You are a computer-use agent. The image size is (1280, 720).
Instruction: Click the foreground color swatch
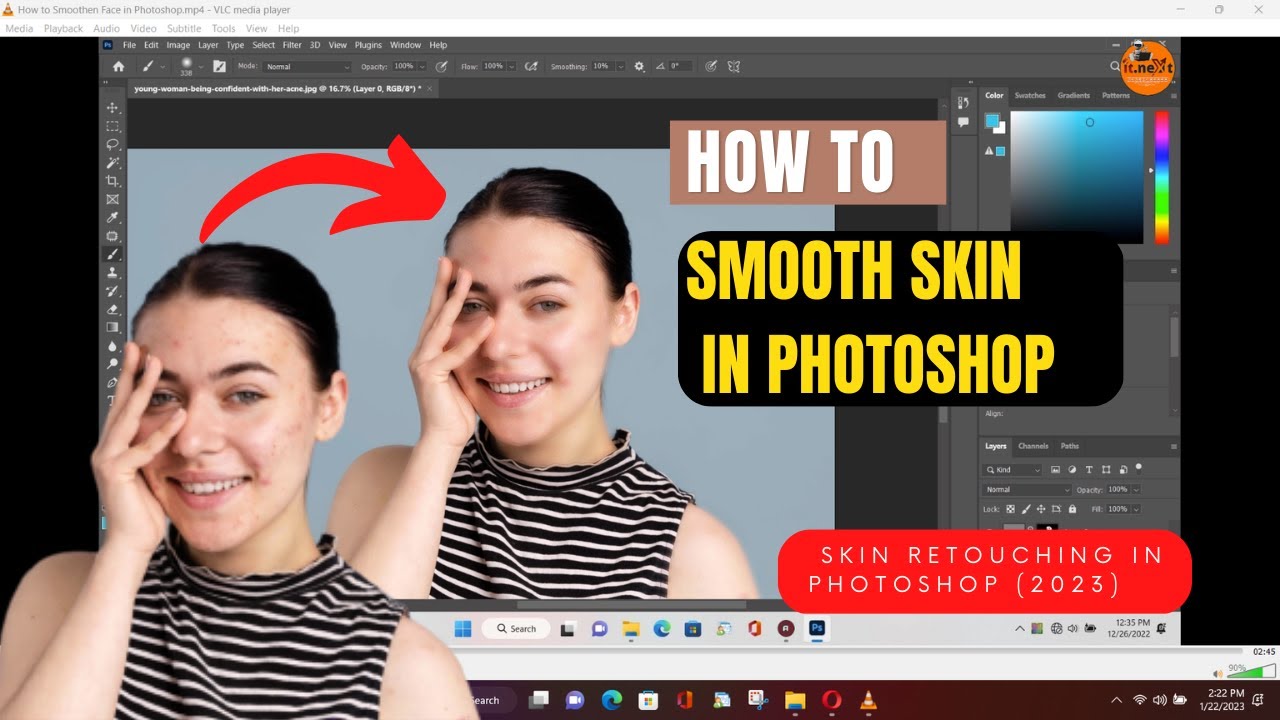pyautogui.click(x=992, y=121)
